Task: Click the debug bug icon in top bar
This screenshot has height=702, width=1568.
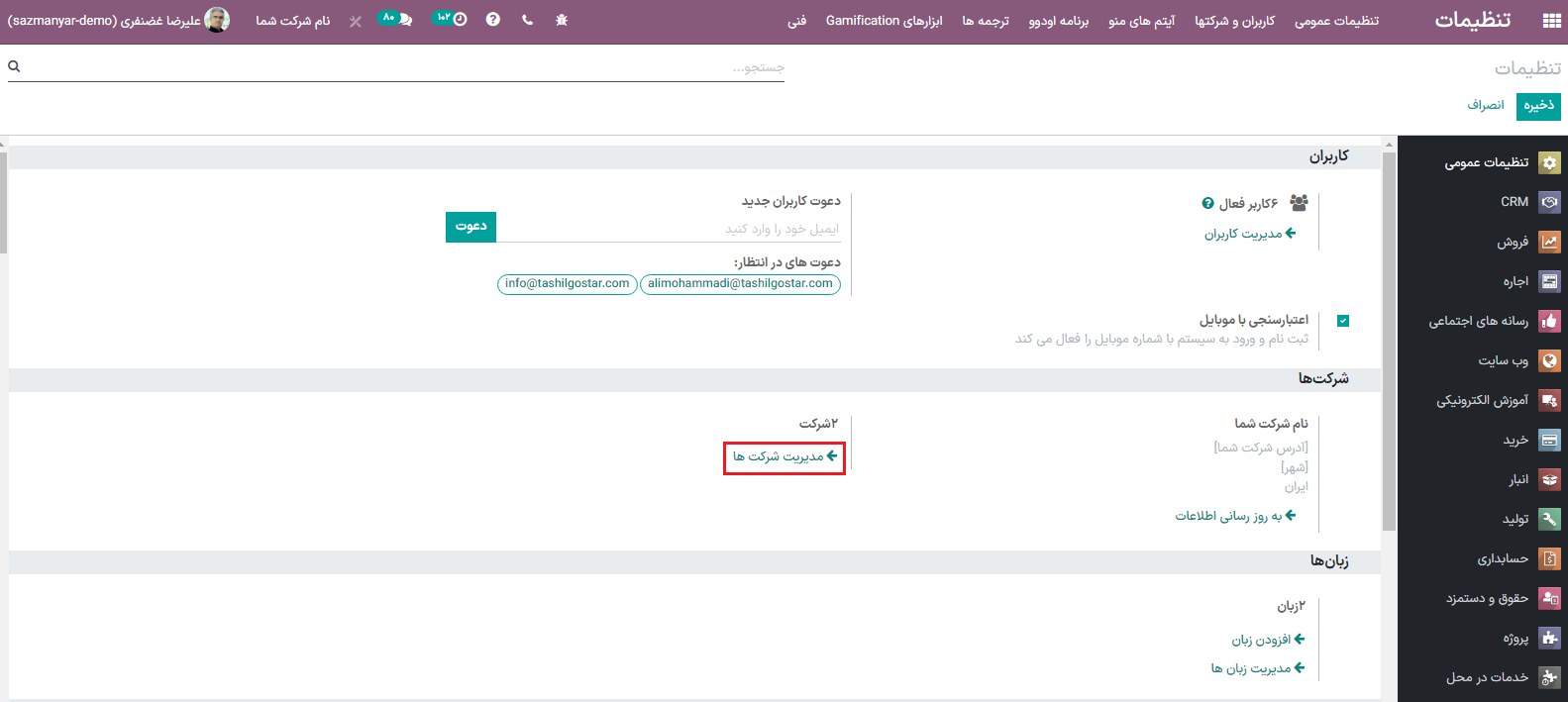Action: point(562,20)
